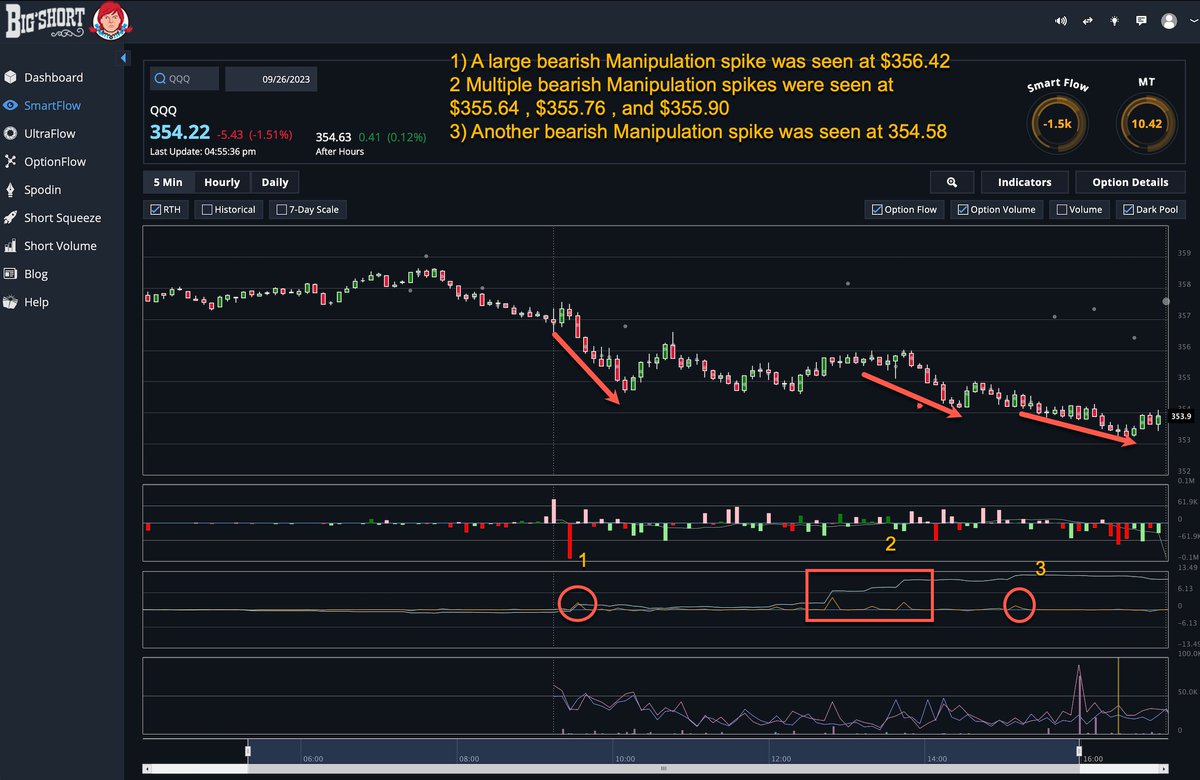Viewport: 1200px width, 780px height.
Task: Switch to the Hourly timeframe tab
Action: 222,182
